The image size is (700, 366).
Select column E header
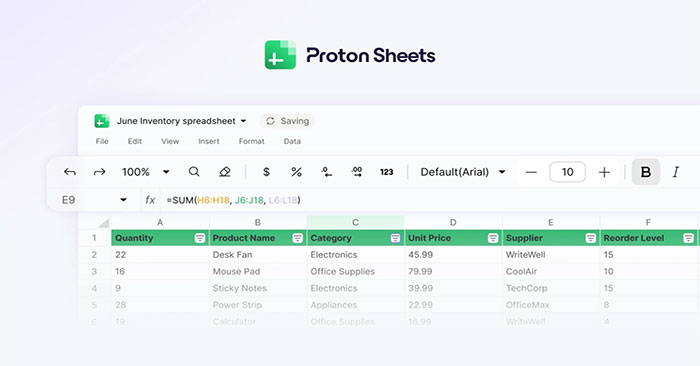(x=551, y=222)
